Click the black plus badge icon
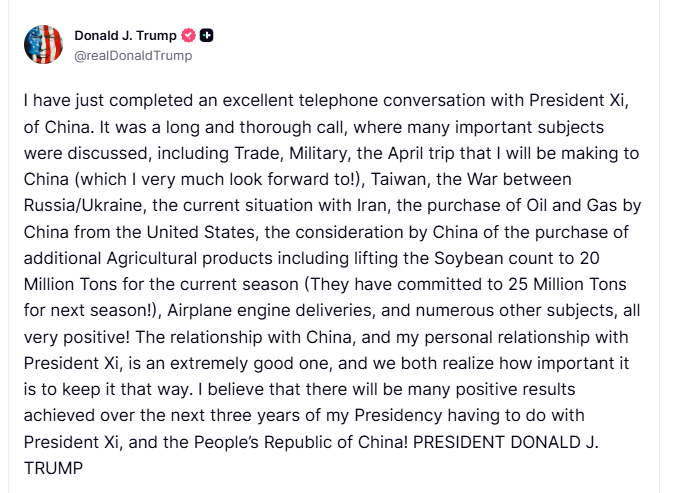This screenshot has width=688, height=493. 207,37
